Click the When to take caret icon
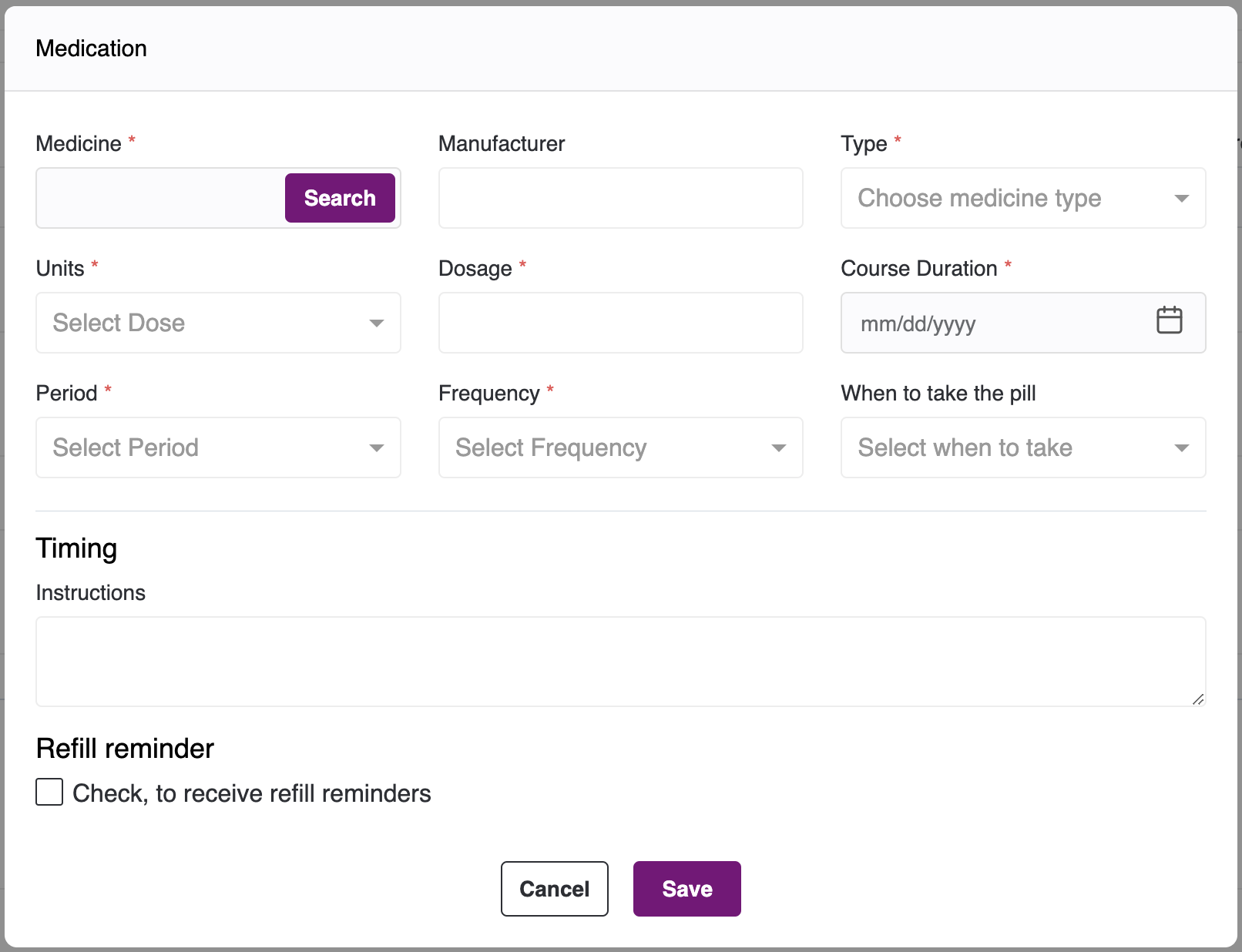This screenshot has height=952, width=1242. pyautogui.click(x=1181, y=448)
